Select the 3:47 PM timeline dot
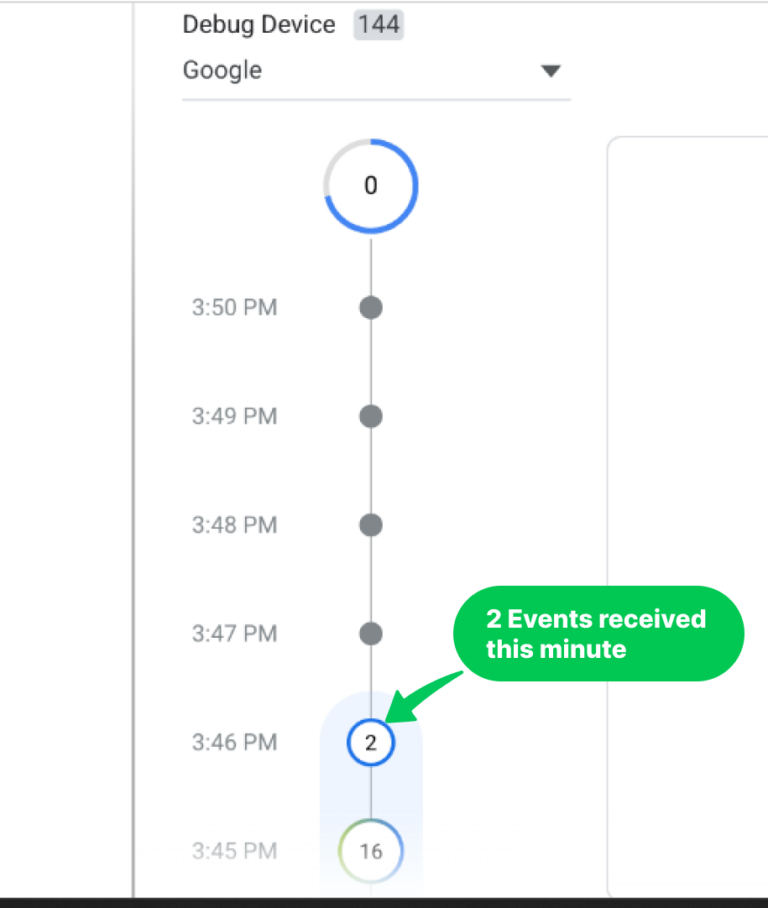This screenshot has height=908, width=768. (x=371, y=633)
